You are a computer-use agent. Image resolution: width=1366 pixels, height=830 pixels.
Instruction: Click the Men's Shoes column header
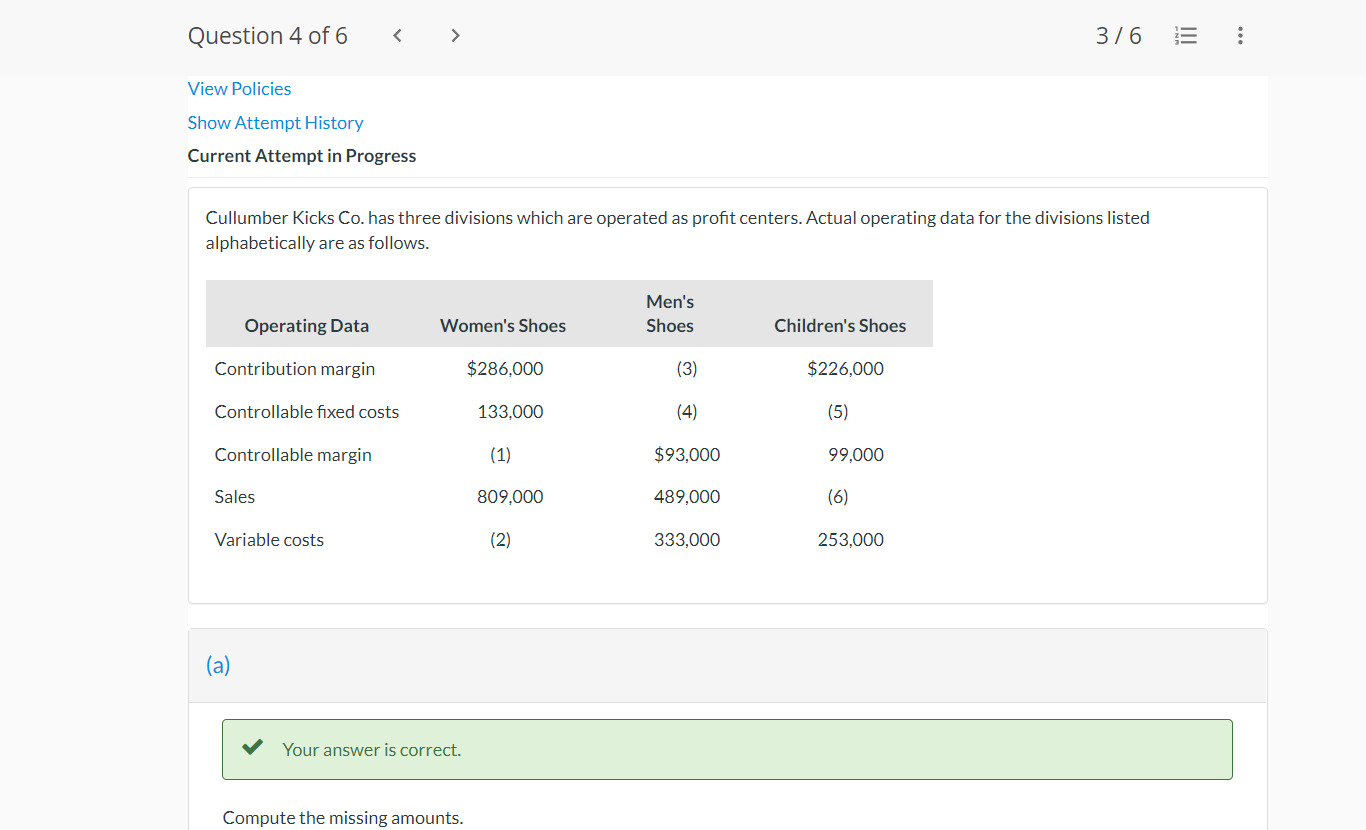(x=670, y=314)
